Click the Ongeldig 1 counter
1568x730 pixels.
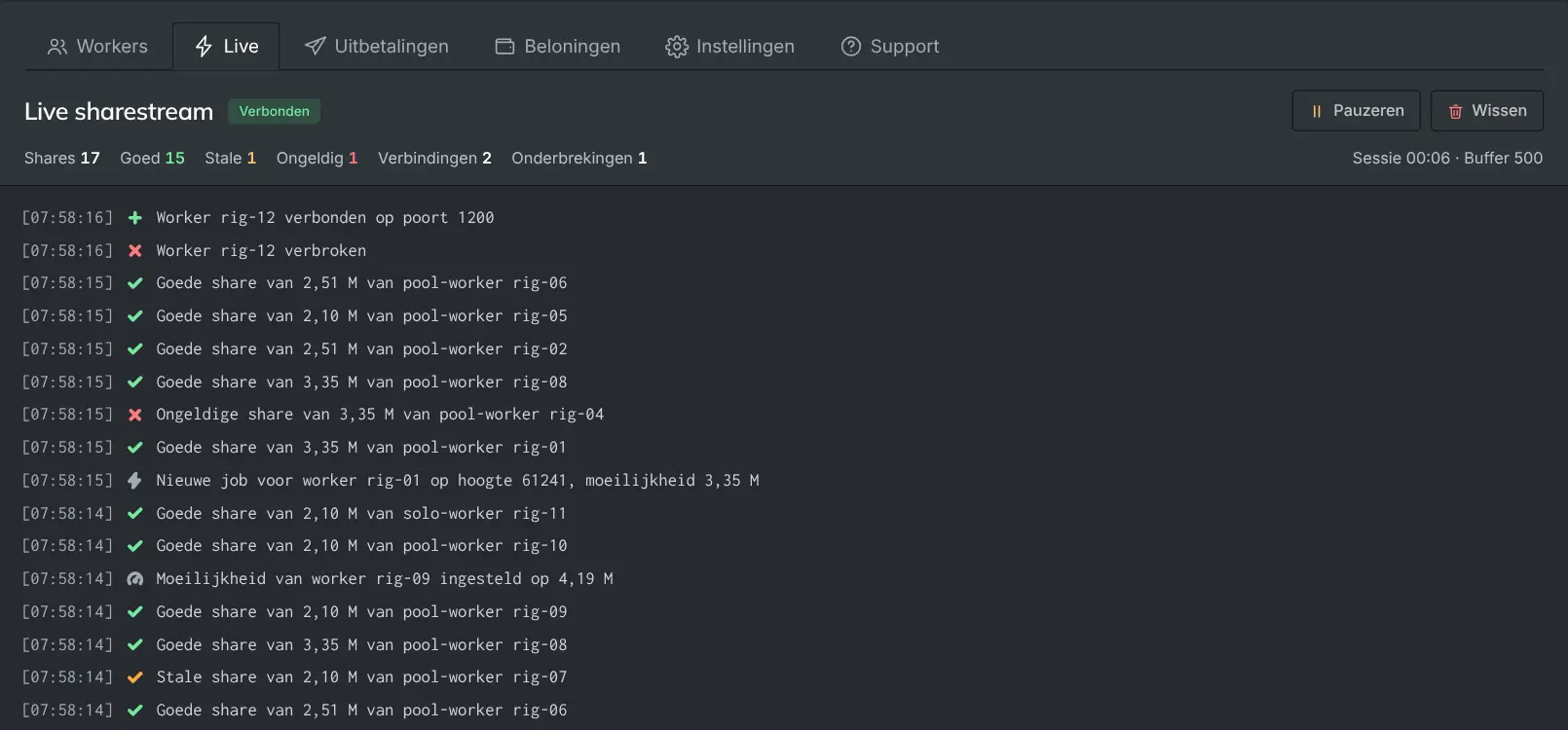317,158
